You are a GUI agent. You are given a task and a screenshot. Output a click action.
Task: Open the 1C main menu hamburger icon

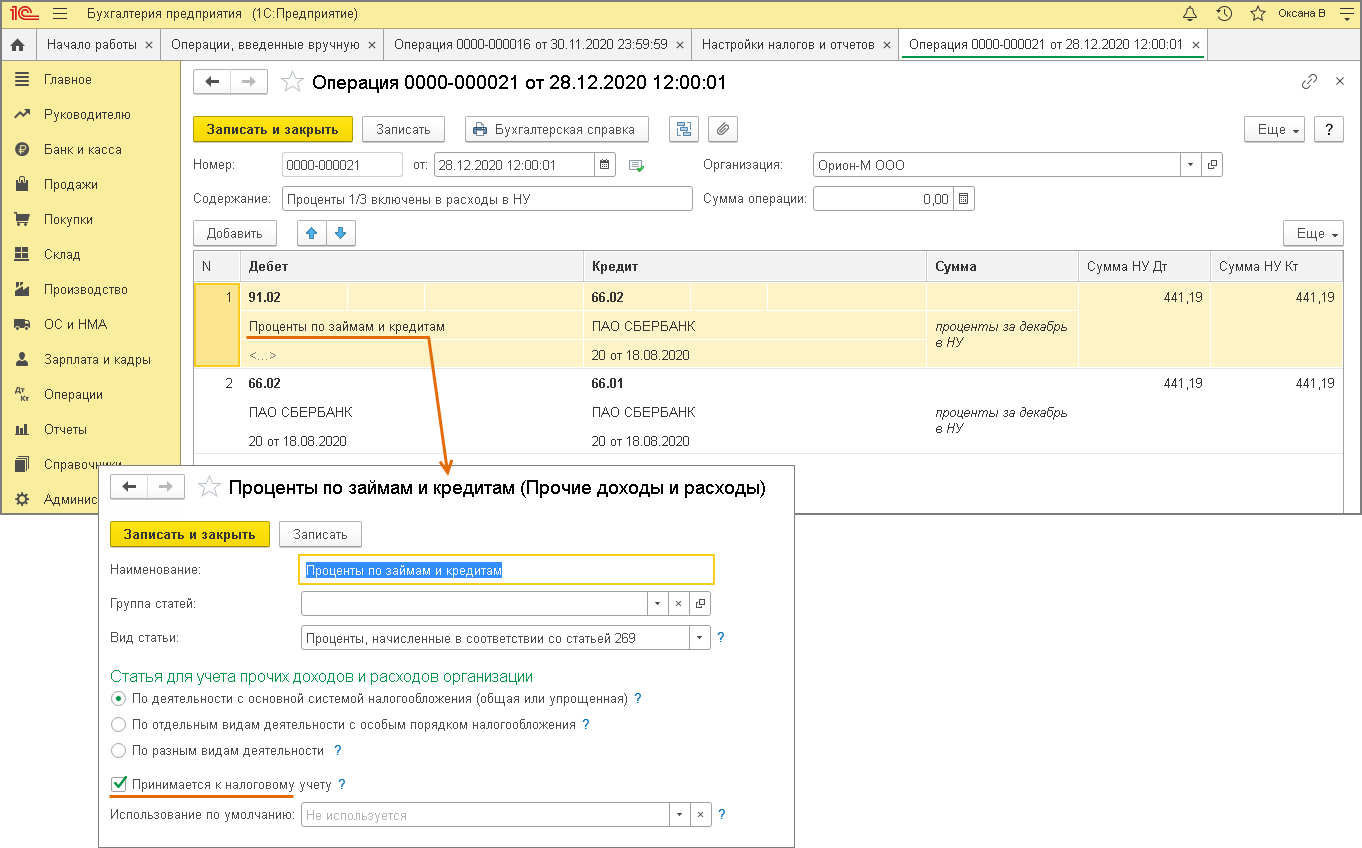59,14
